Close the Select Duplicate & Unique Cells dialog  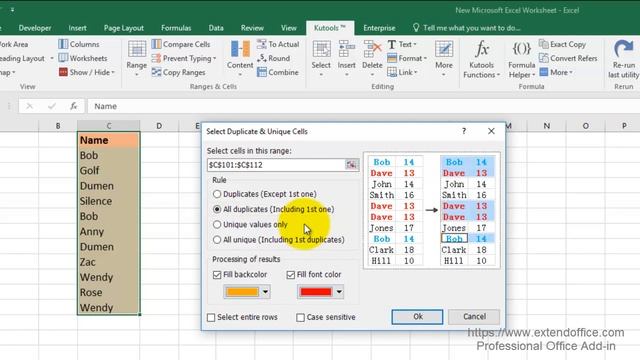[x=491, y=131]
